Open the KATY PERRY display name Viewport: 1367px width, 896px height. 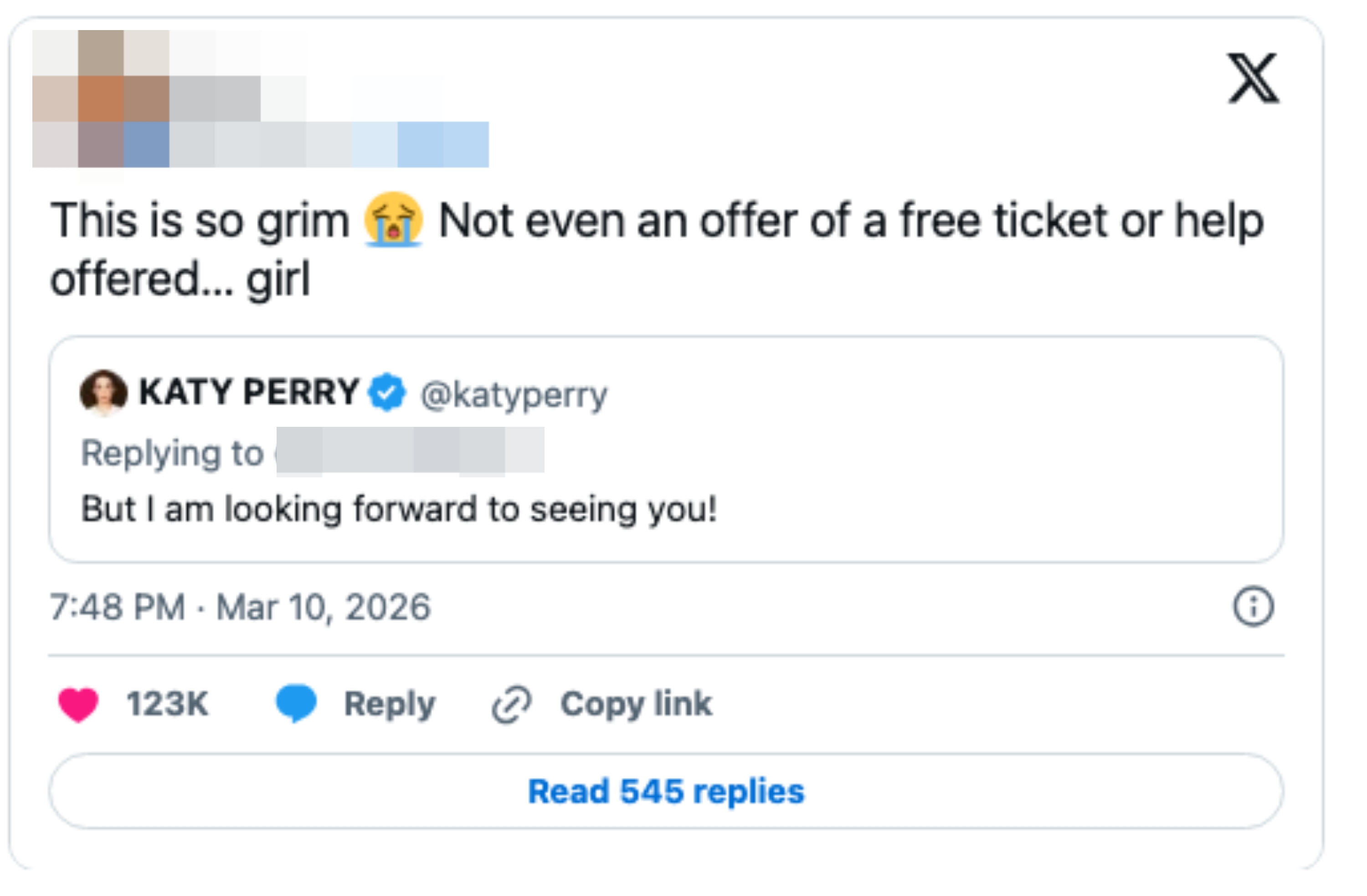[x=249, y=392]
